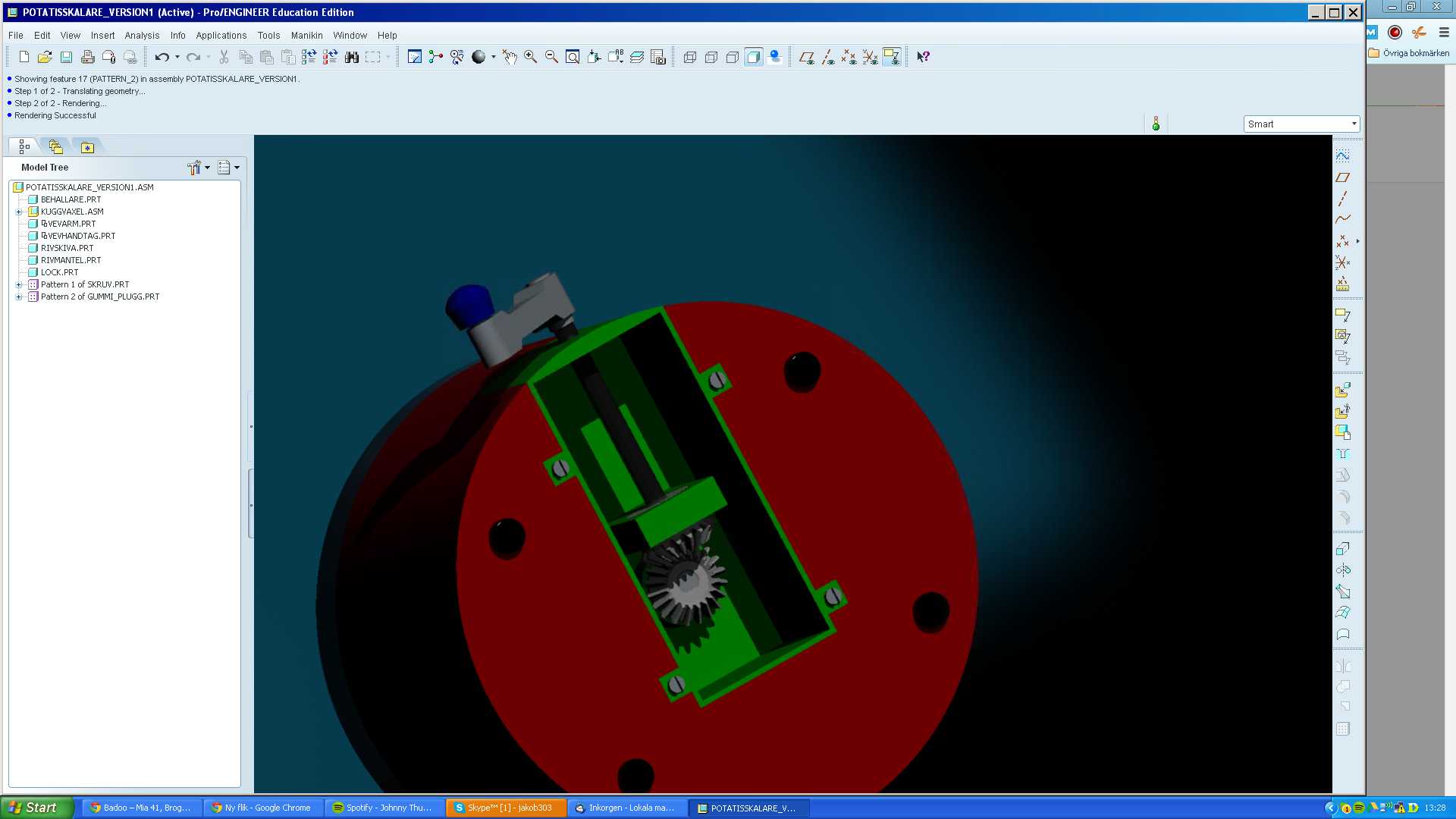The image size is (1456, 819).
Task: Toggle datum points display
Action: (849, 57)
